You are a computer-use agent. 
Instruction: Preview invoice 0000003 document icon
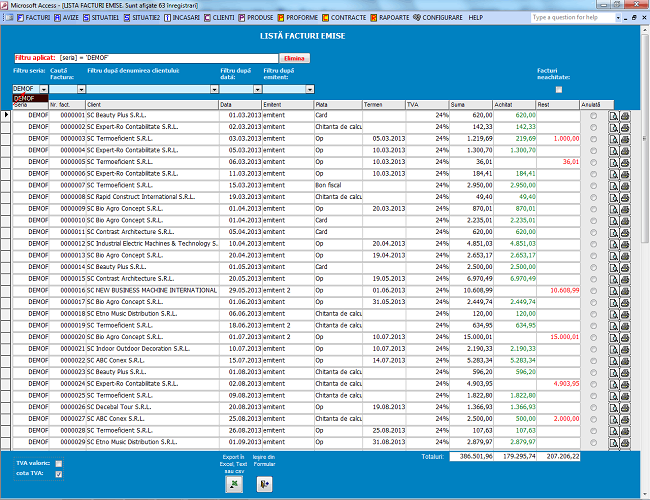point(614,139)
